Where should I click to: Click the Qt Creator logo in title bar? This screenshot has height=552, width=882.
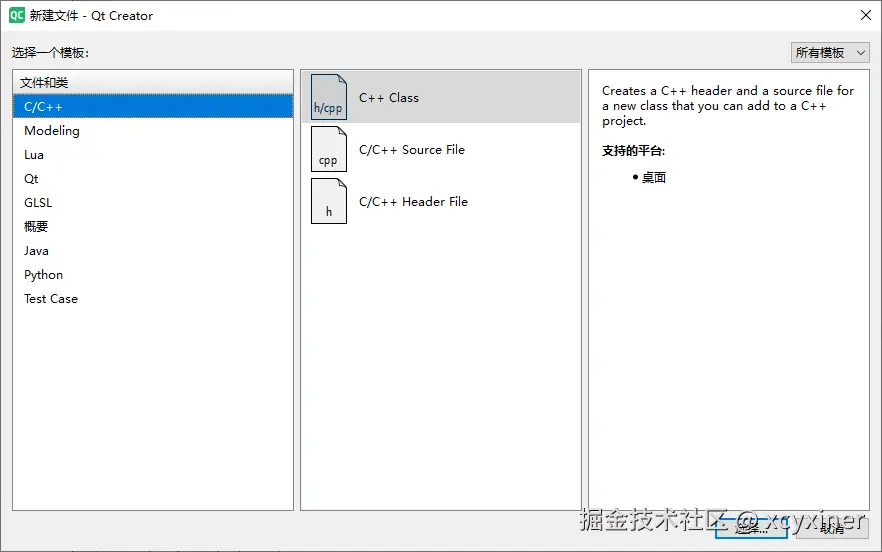pos(17,15)
